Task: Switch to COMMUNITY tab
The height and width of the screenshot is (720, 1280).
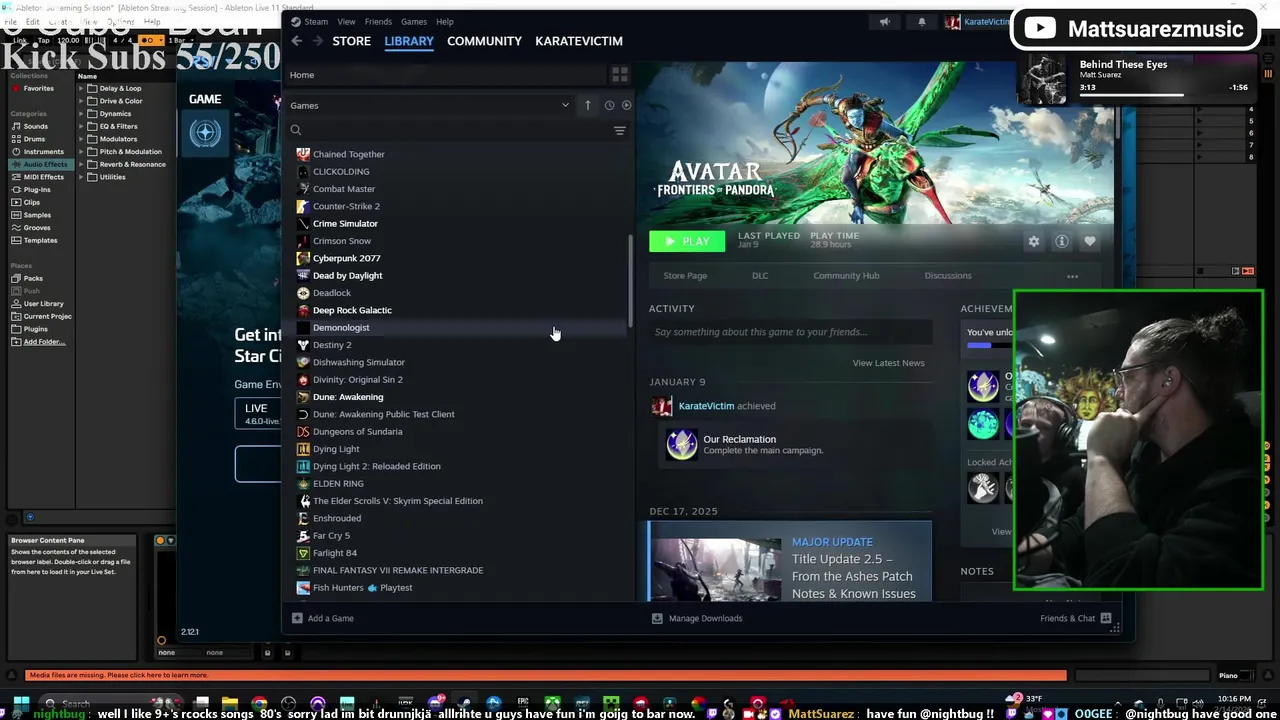Action: click(484, 41)
